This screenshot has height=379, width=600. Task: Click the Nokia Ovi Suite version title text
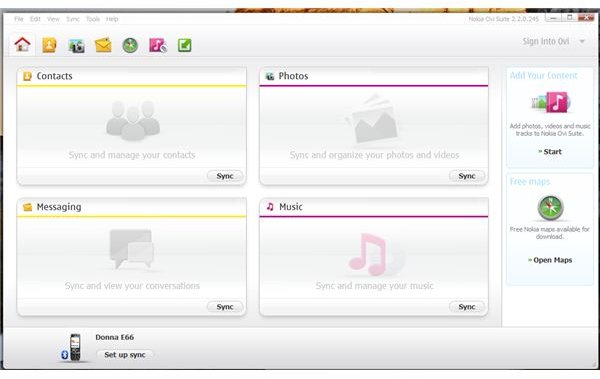[x=504, y=19]
